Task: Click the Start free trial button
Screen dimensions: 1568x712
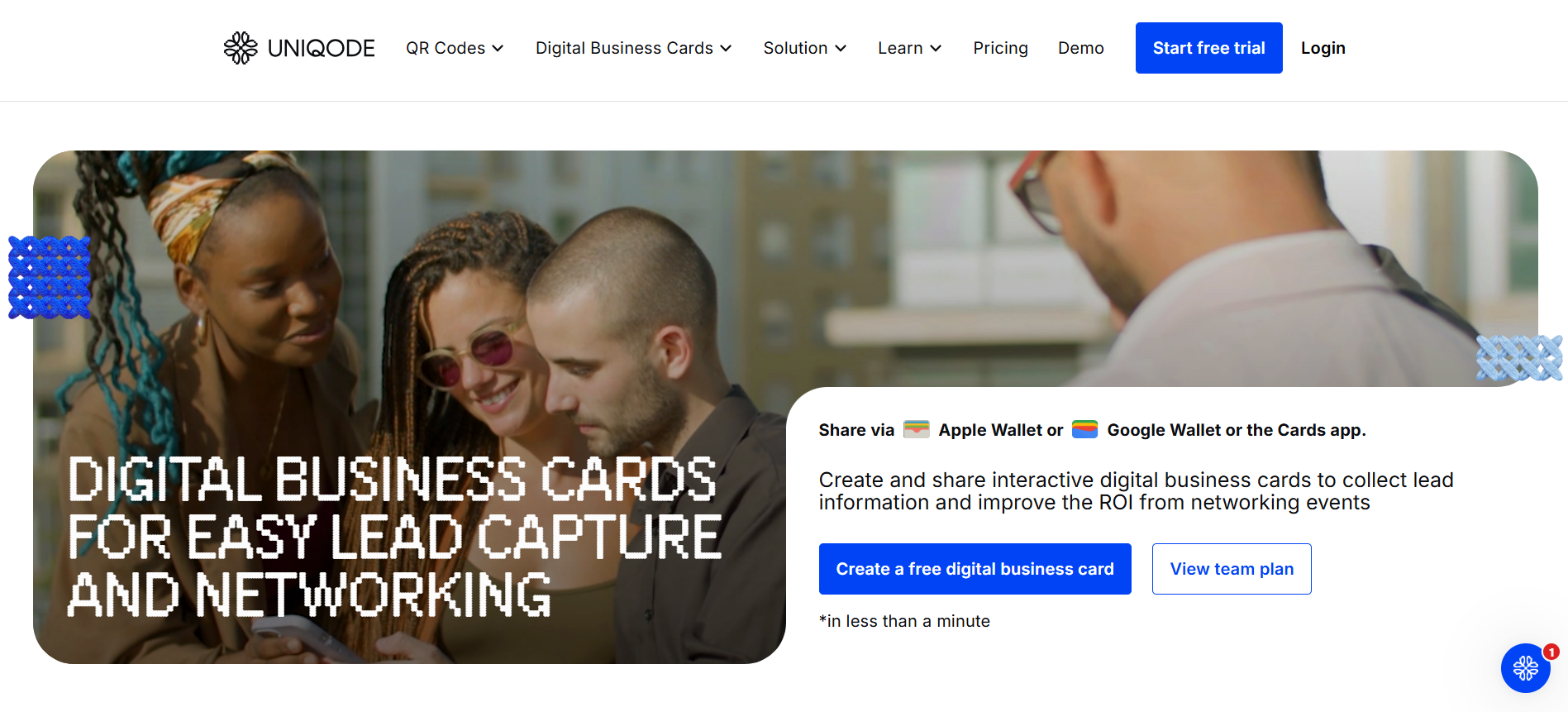Action: point(1208,48)
